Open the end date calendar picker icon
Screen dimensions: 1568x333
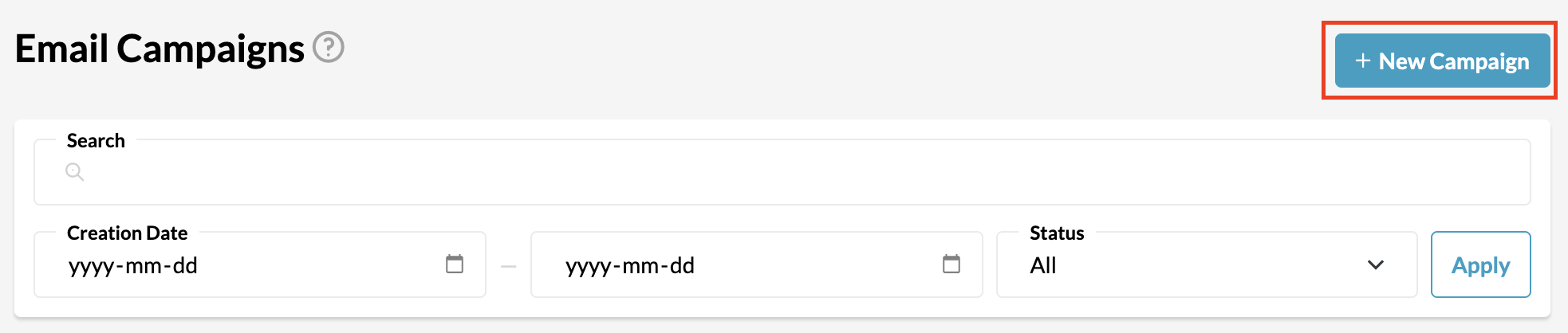[951, 264]
